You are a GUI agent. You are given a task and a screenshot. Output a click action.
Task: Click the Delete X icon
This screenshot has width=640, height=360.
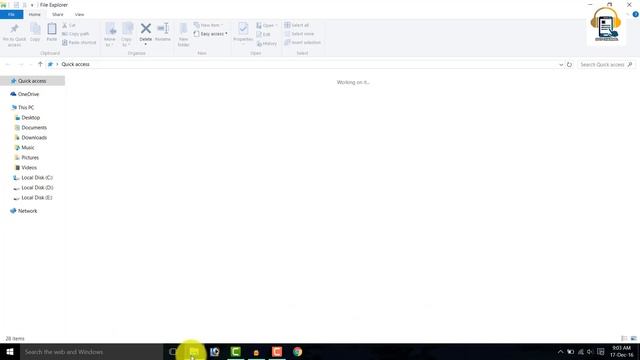(x=146, y=29)
